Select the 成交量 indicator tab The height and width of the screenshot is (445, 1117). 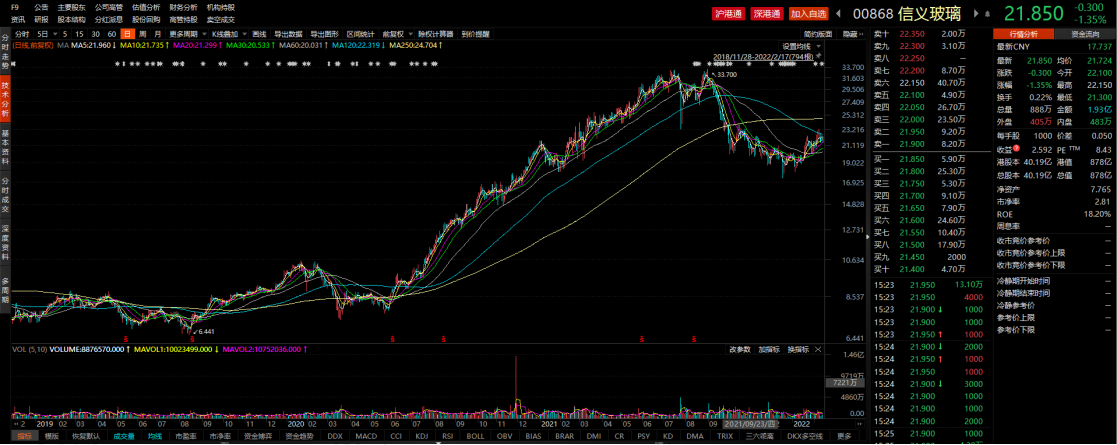(x=124, y=436)
